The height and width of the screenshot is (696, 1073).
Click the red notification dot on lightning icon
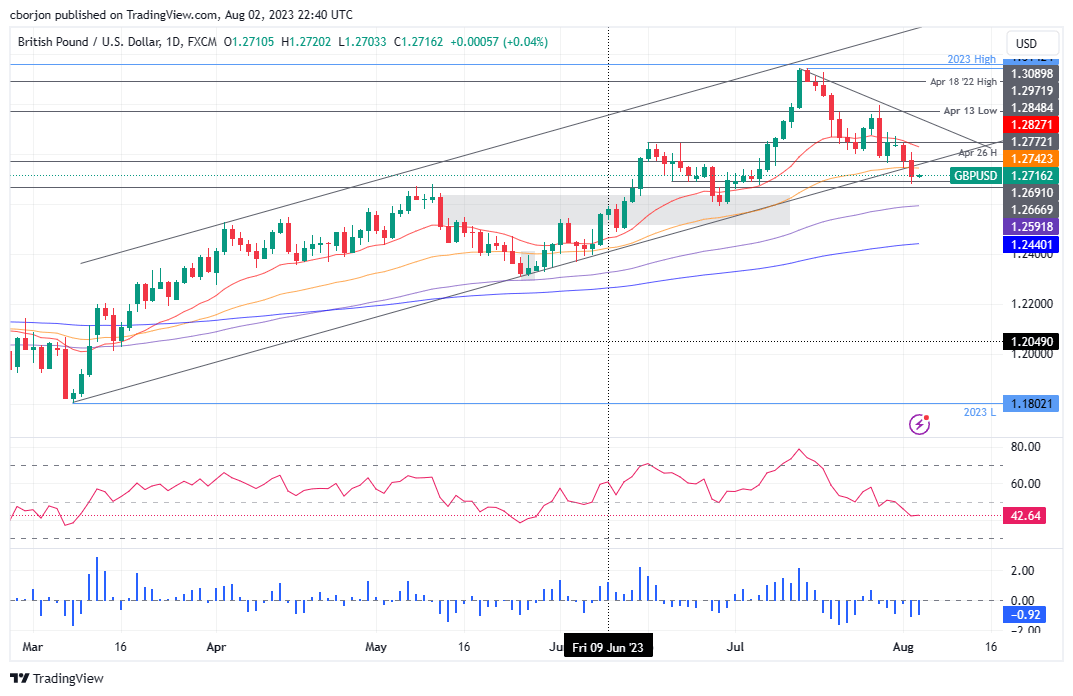point(926,419)
